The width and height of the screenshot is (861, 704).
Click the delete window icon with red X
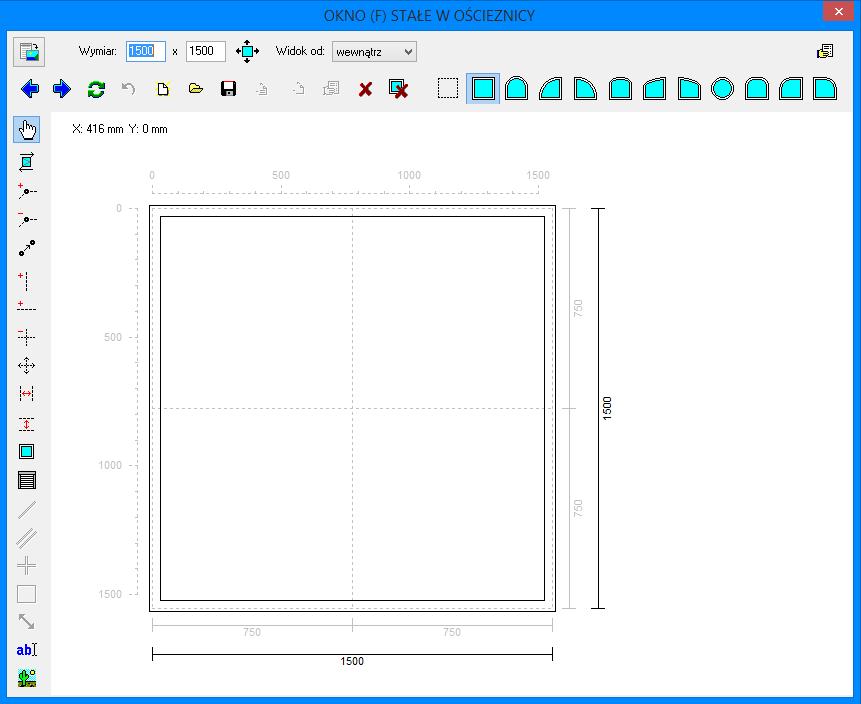pyautogui.click(x=398, y=89)
